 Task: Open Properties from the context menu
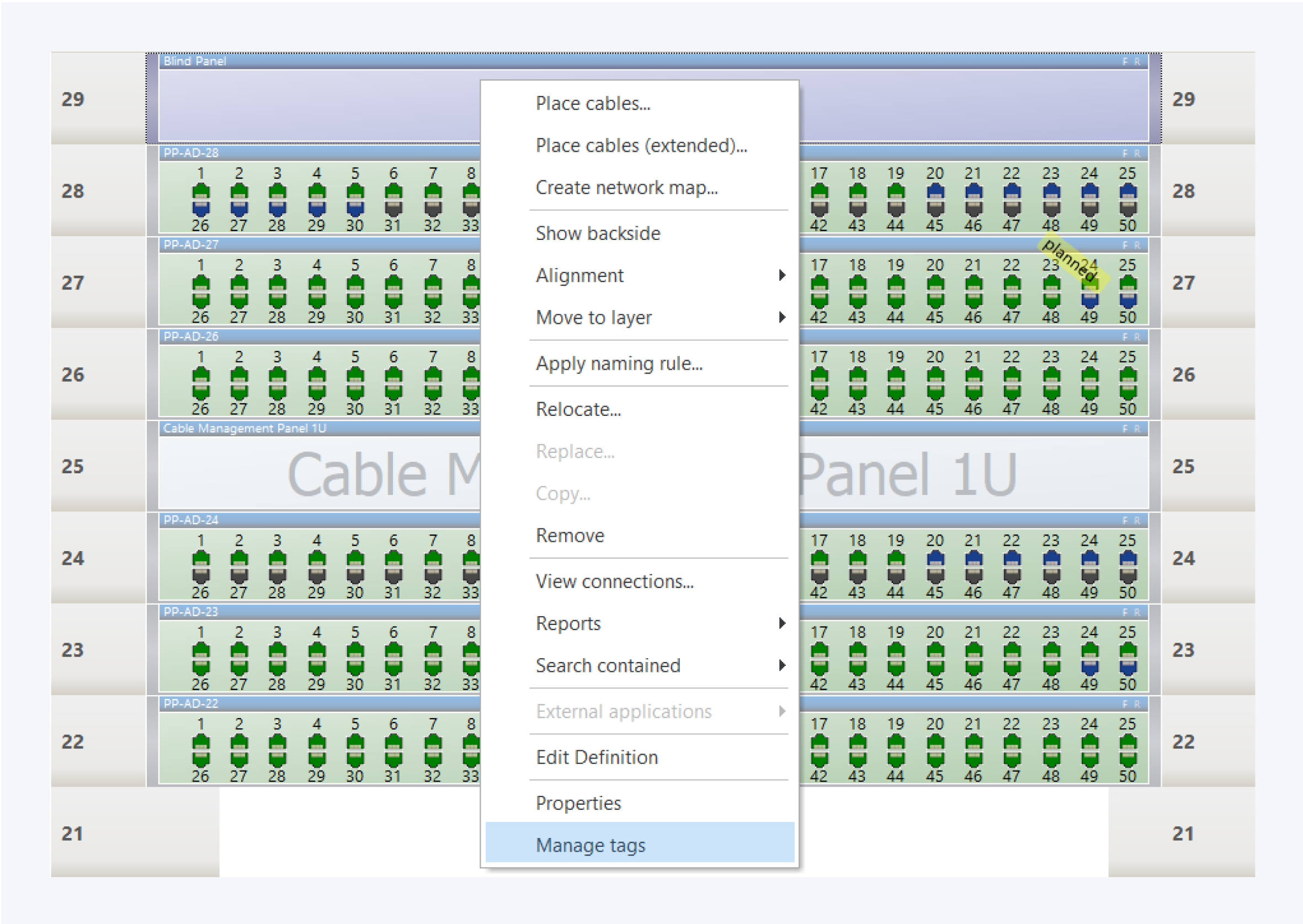(x=578, y=803)
